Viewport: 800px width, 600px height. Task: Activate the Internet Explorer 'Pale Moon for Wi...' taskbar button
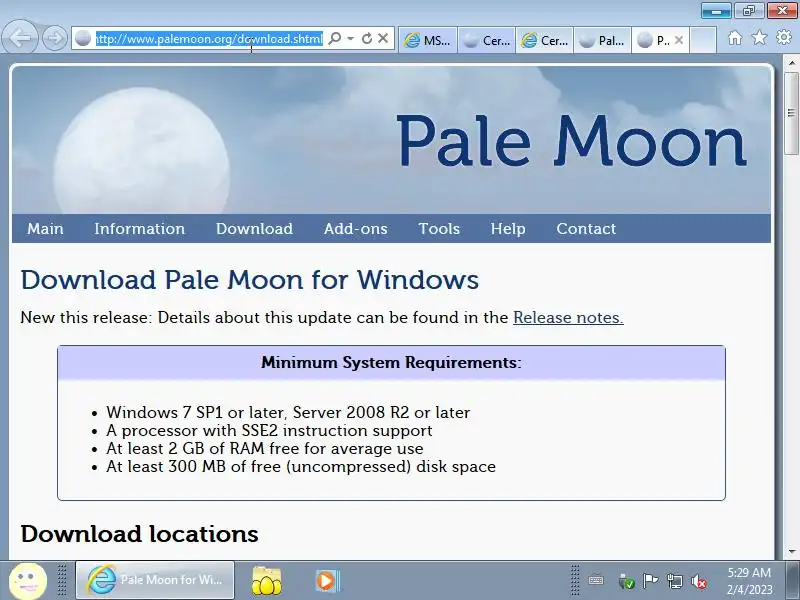[155, 580]
